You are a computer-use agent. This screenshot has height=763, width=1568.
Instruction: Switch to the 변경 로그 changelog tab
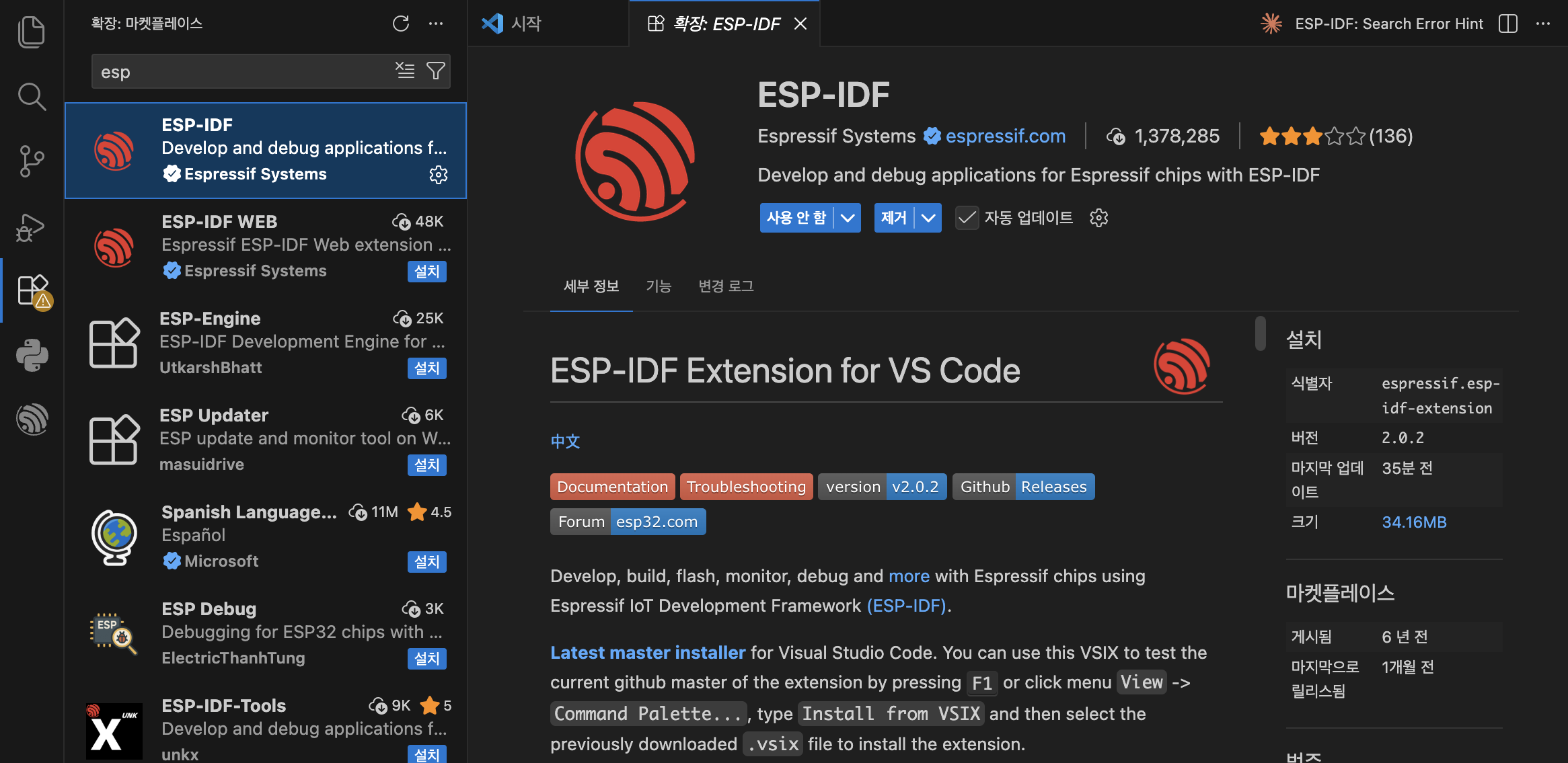point(726,286)
